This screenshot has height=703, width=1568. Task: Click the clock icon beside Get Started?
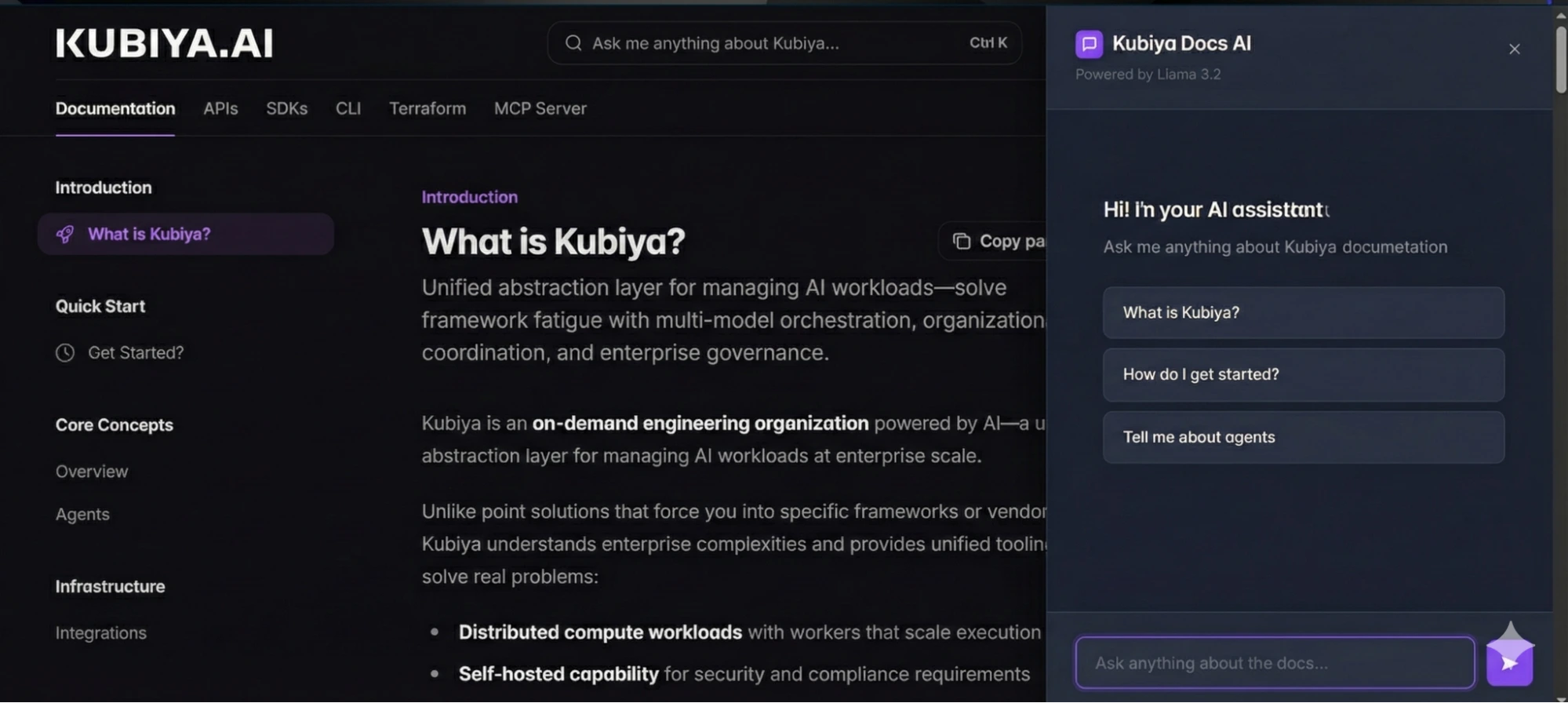click(65, 352)
